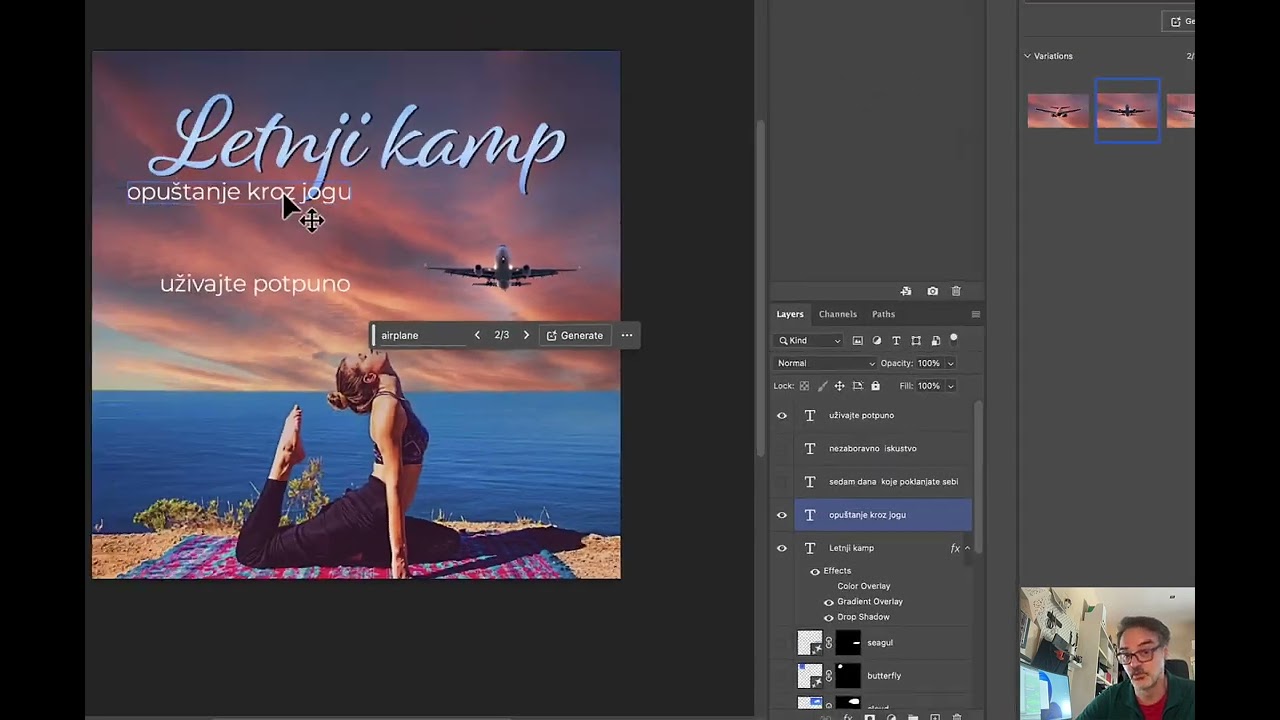Collapse the Variations section
This screenshot has height=720, width=1280.
[x=1027, y=56]
